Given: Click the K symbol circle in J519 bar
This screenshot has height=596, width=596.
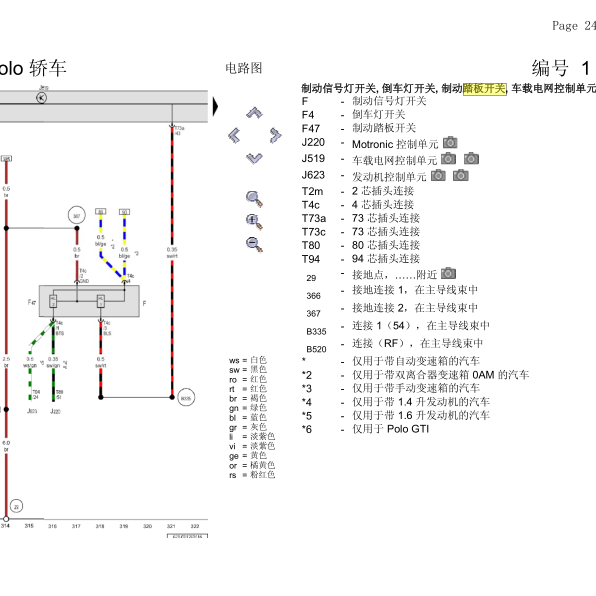Looking at the screenshot, I should point(41,98).
